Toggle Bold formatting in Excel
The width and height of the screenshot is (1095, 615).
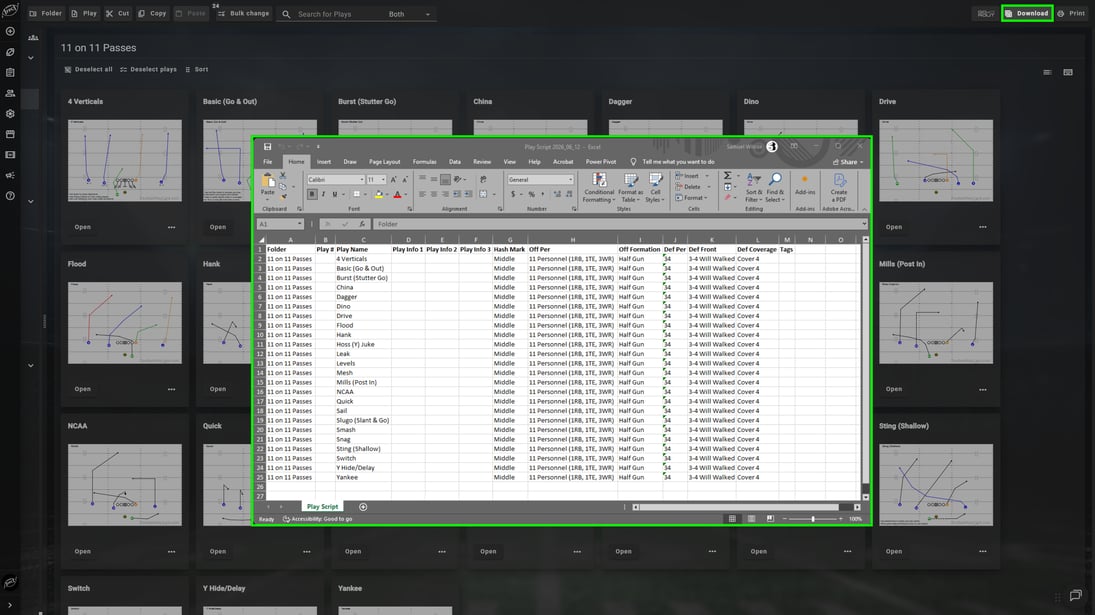pyautogui.click(x=312, y=194)
